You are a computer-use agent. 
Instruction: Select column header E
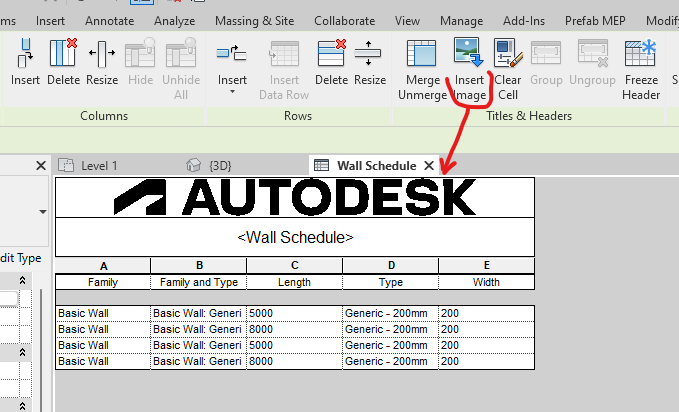[x=487, y=266]
